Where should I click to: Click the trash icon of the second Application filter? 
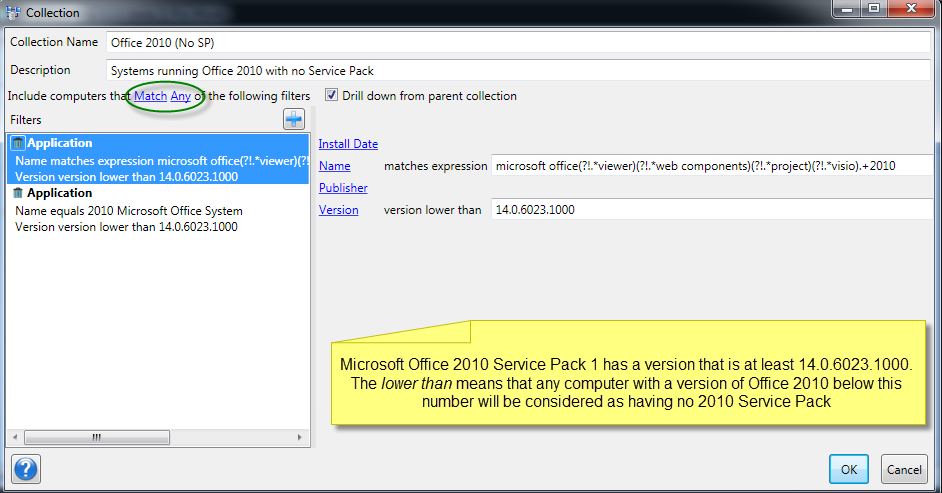[x=18, y=193]
